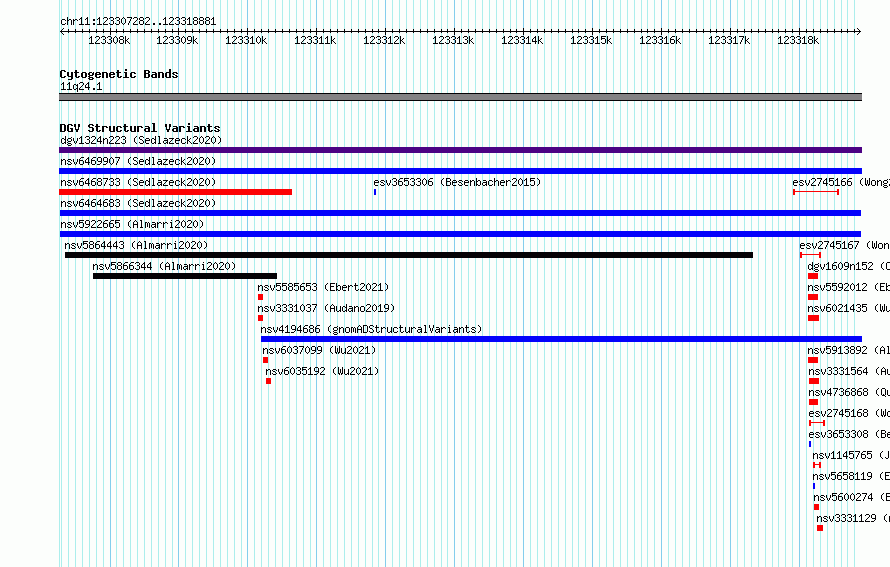The width and height of the screenshot is (890, 567).
Task: Click the dark purple bar under dgv1324n223
Action: click(460, 150)
